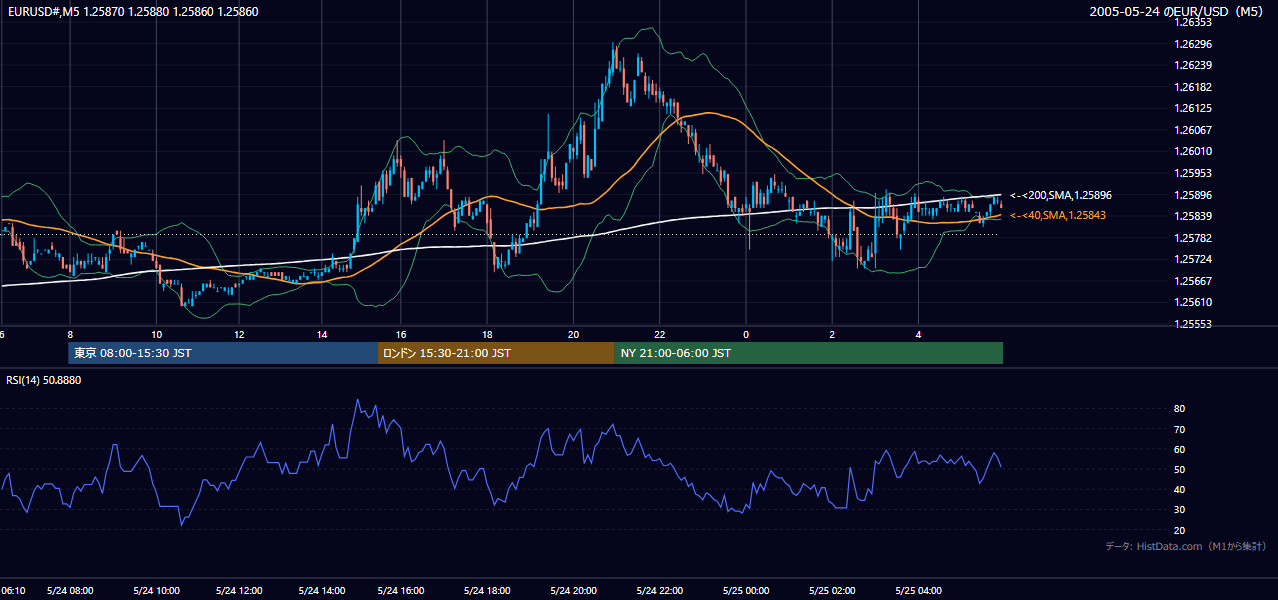Click price axis label 1.26296
The width and height of the screenshot is (1278, 600).
[x=1193, y=44]
